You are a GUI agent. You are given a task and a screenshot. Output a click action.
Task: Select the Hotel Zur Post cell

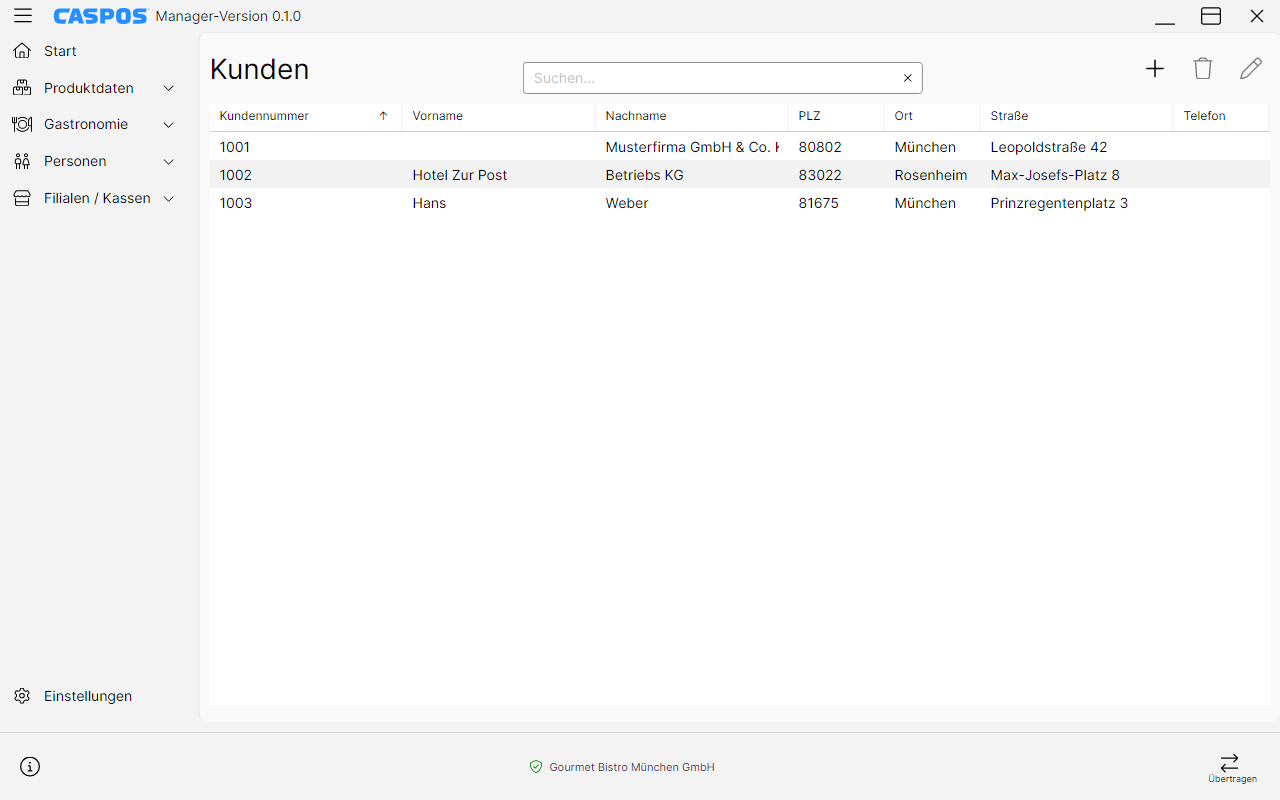coord(460,175)
